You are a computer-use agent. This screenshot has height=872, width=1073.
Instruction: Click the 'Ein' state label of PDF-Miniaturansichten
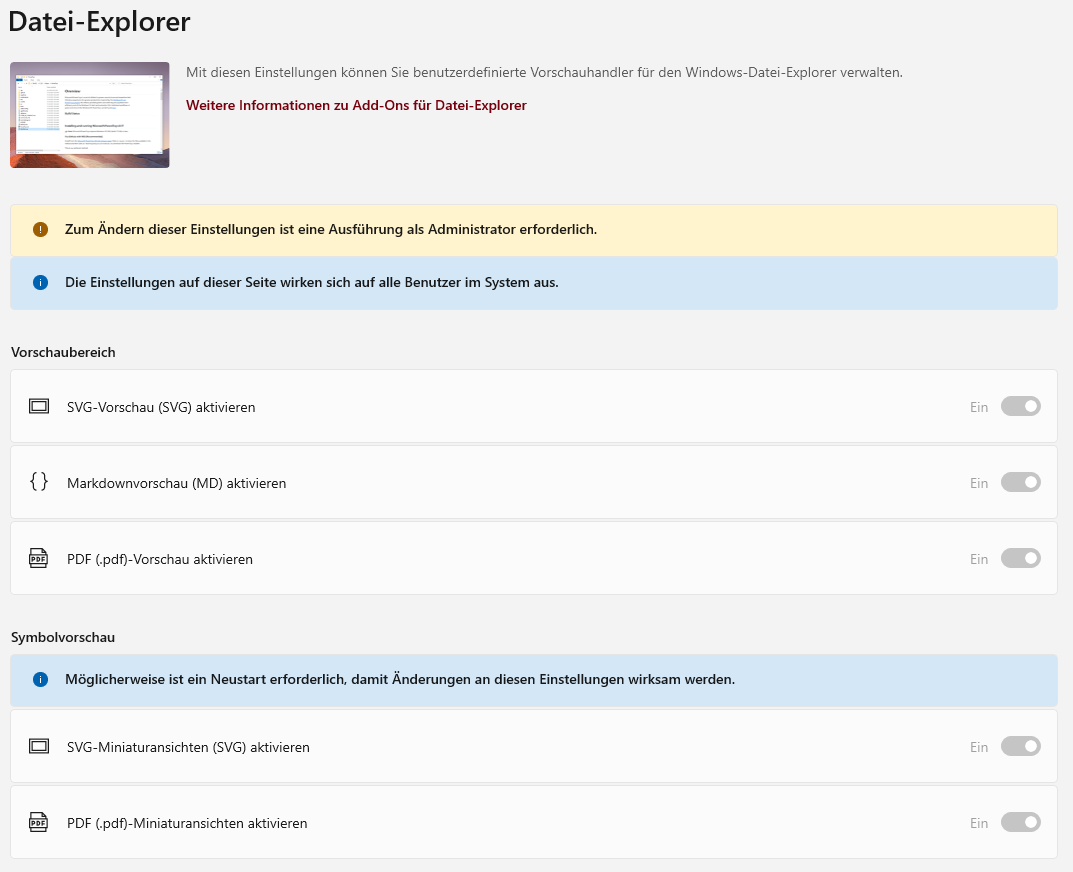[979, 823]
